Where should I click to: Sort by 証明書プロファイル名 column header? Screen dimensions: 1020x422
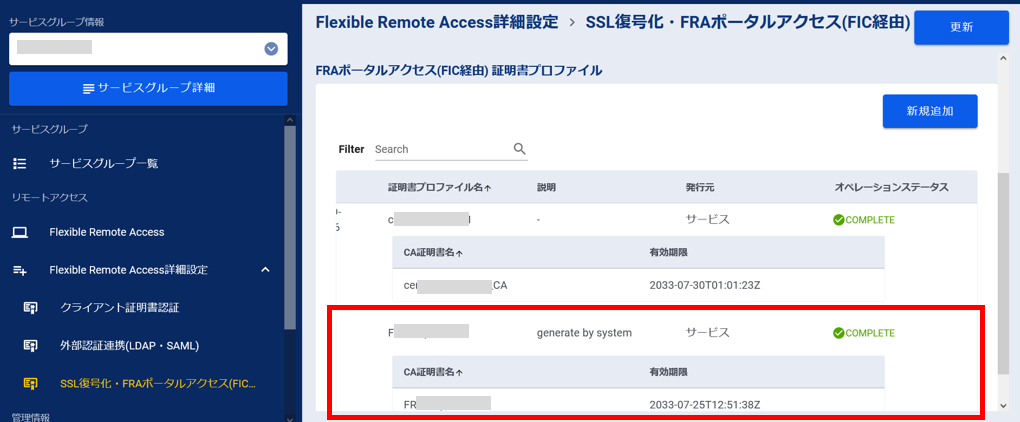[439, 187]
